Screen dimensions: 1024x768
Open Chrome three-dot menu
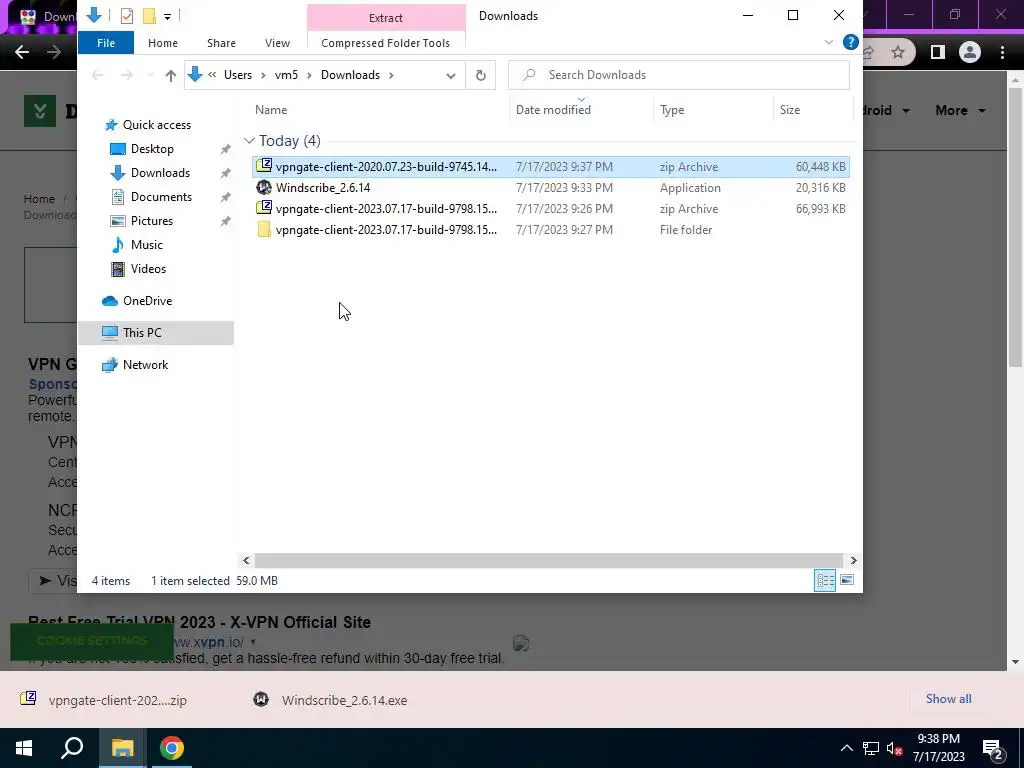click(x=1002, y=52)
